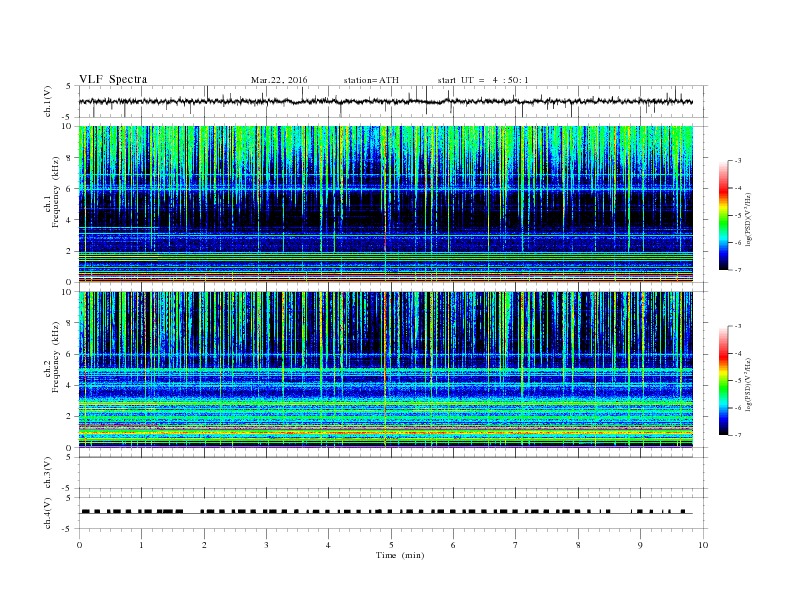Click the ch.2 spectrogram panel

385,370
